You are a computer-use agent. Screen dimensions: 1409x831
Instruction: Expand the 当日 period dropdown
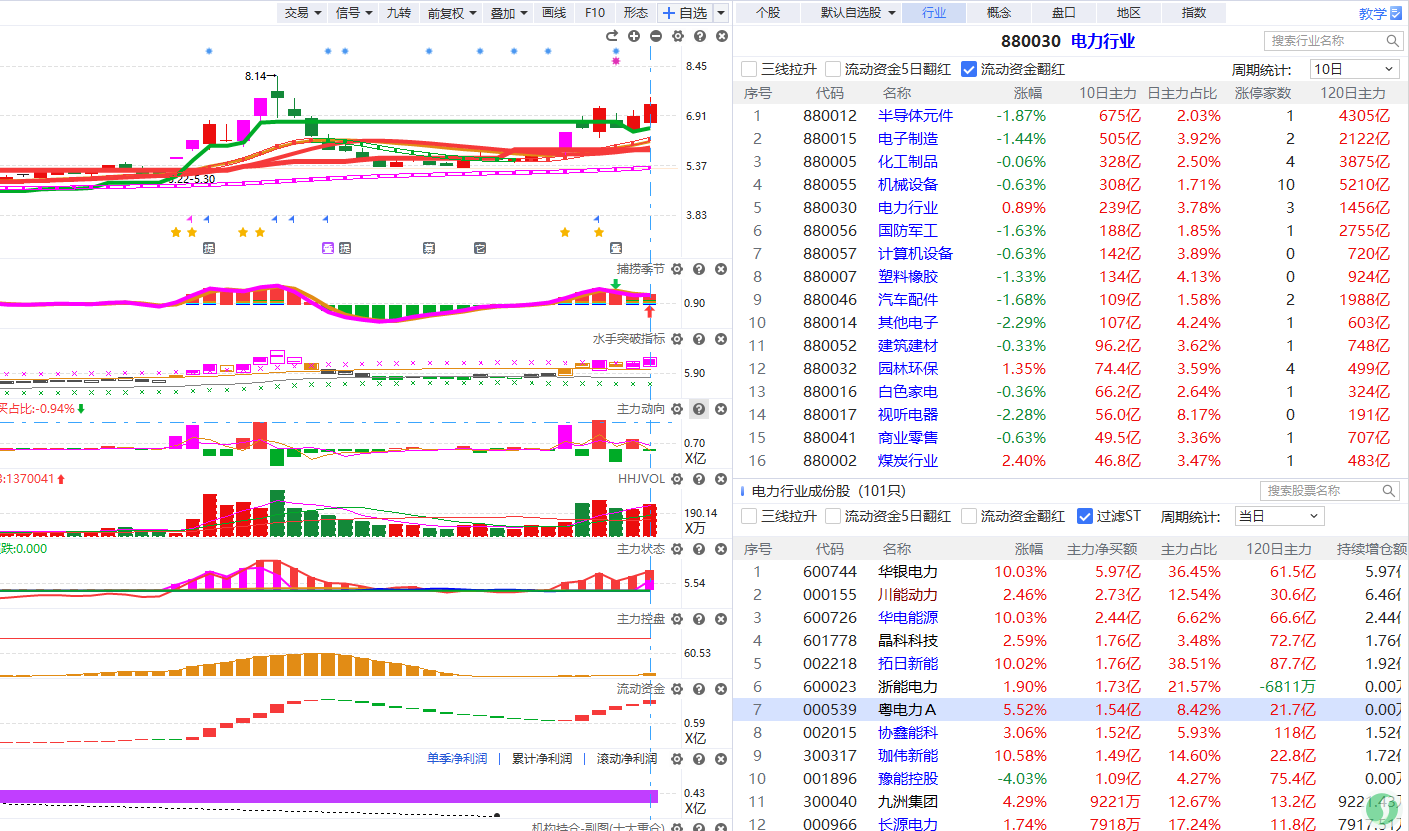[x=1279, y=516]
